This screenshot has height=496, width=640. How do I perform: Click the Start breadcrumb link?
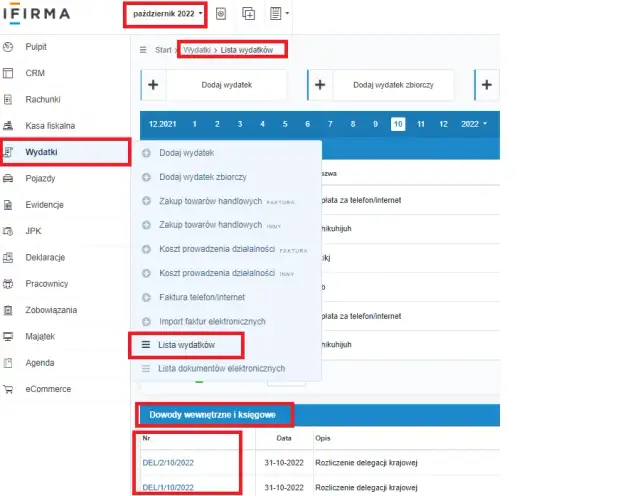click(163, 50)
